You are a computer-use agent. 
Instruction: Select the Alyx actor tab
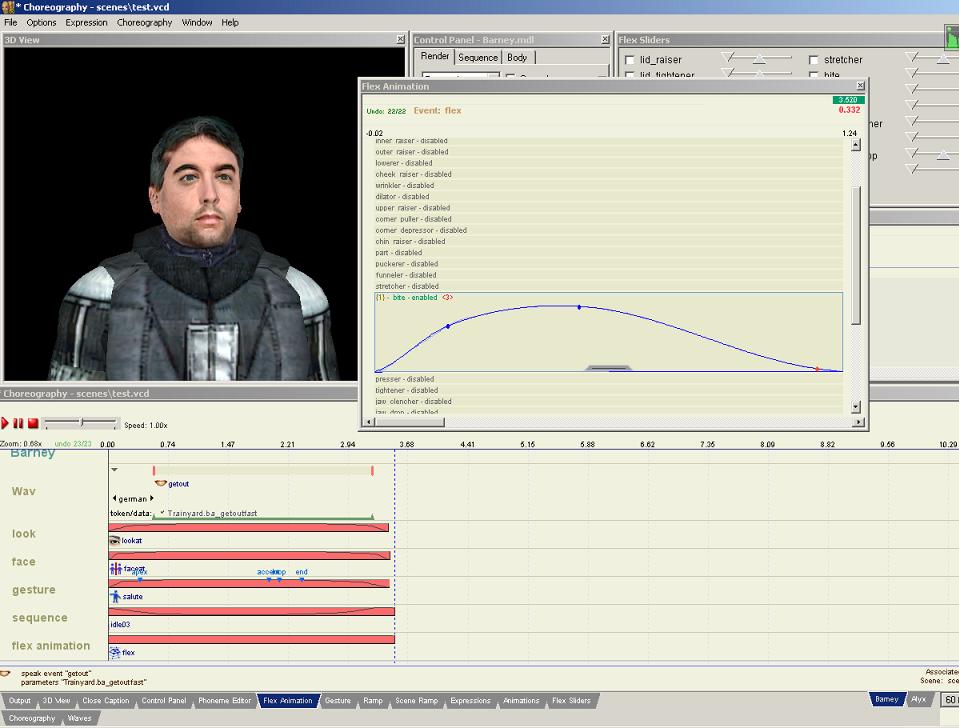(919, 699)
